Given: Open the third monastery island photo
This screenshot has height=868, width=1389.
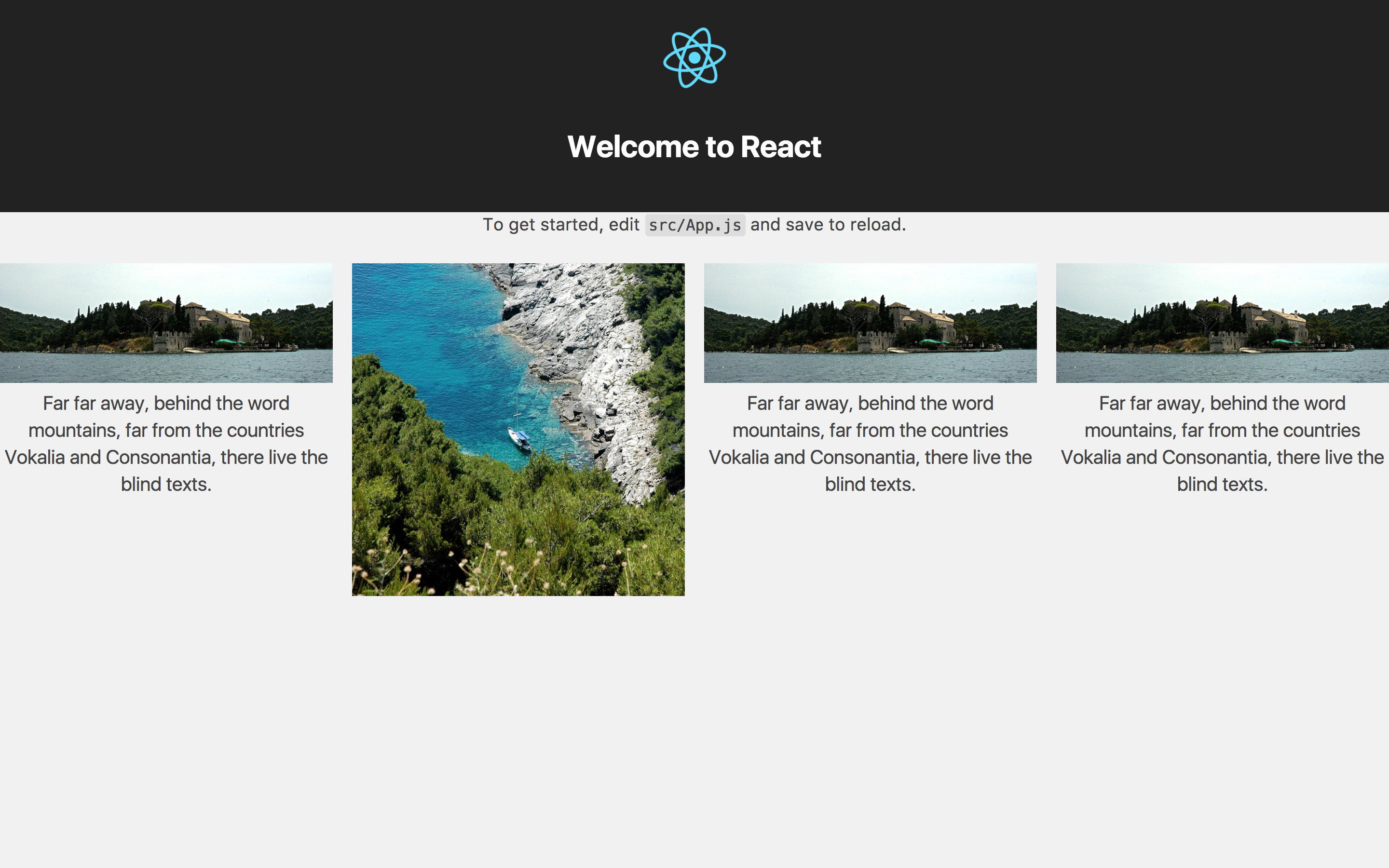Looking at the screenshot, I should pos(870,323).
